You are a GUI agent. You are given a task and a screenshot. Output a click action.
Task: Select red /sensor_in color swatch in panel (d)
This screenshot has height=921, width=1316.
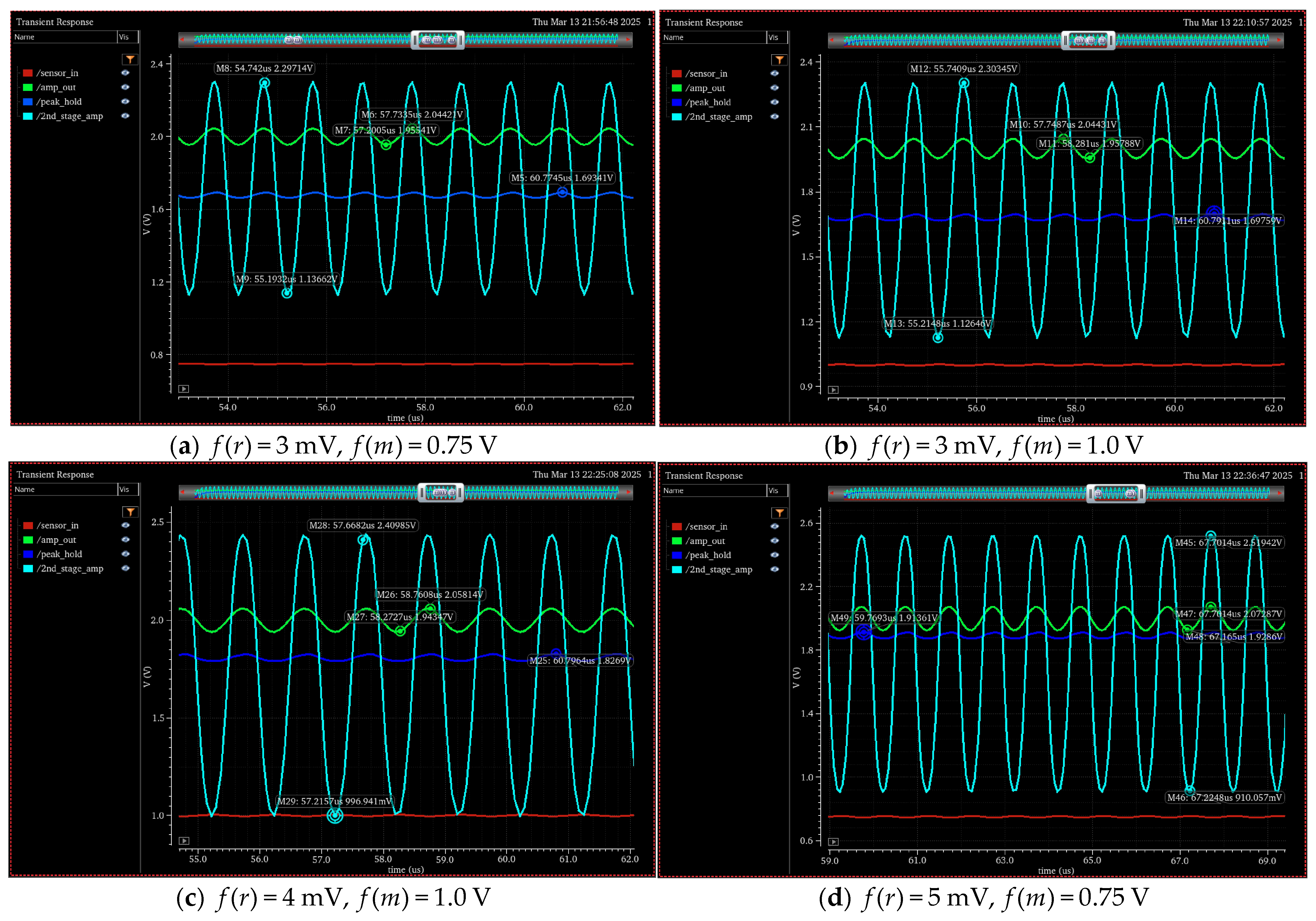677,526
